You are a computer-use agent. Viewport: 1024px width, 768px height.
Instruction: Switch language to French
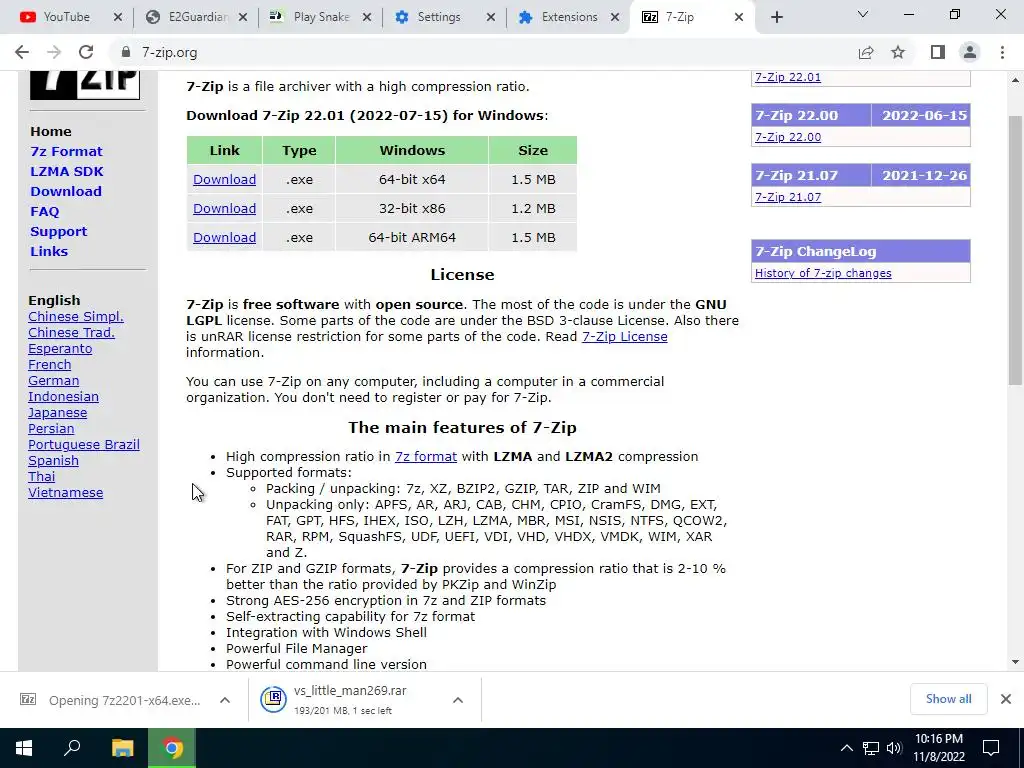(x=50, y=364)
